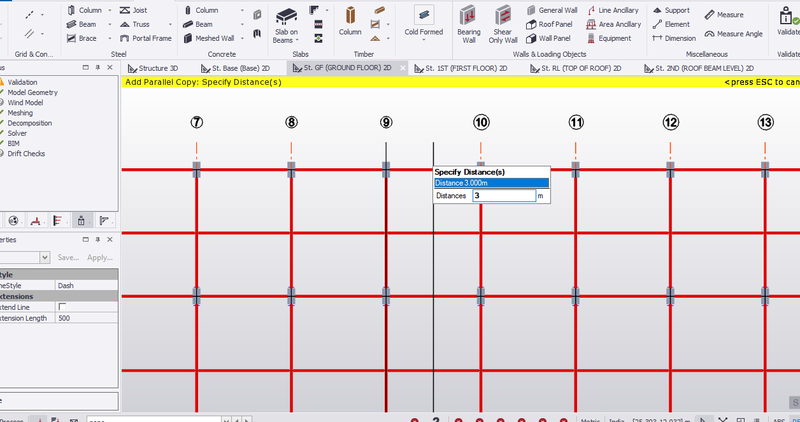Image resolution: width=800 pixels, height=422 pixels.
Task: Switch to the Structure 3D tab
Action: click(152, 68)
